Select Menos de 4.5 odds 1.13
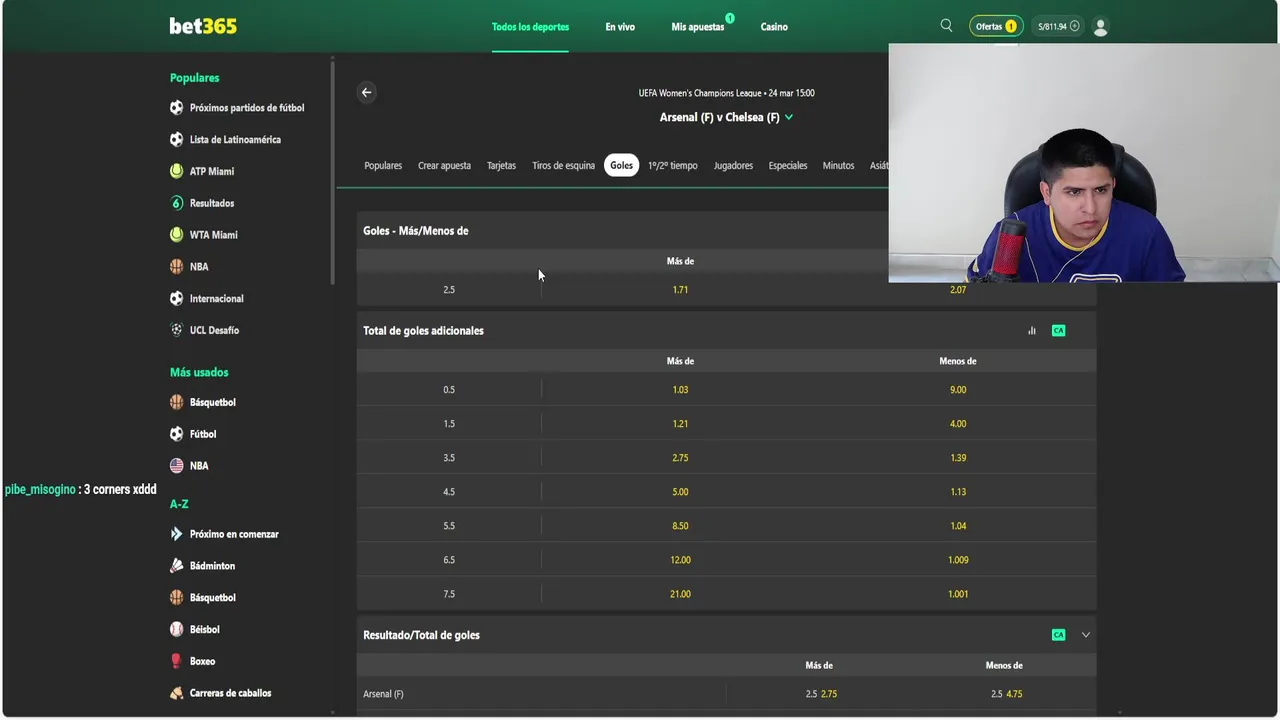 [x=958, y=492]
